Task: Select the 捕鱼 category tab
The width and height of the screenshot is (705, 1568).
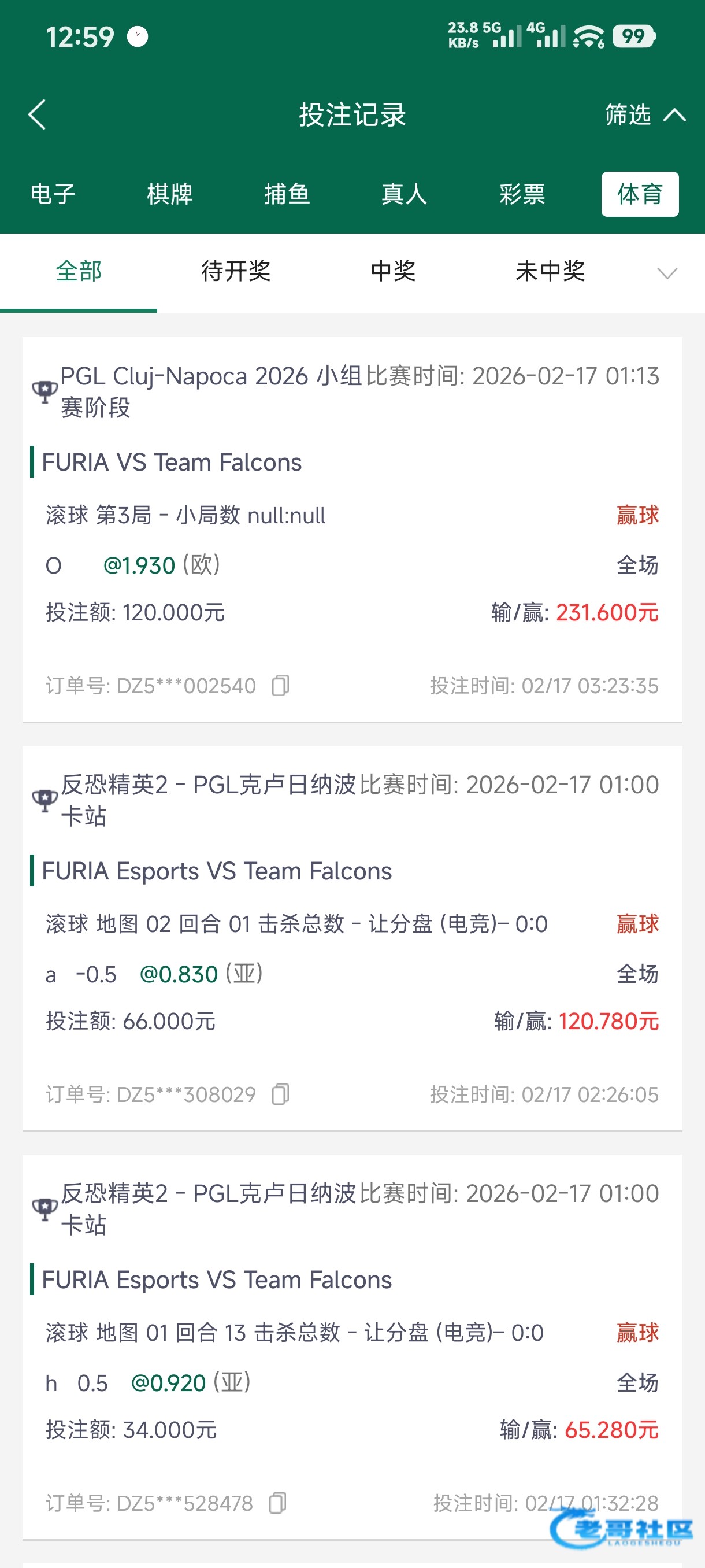Action: (287, 194)
